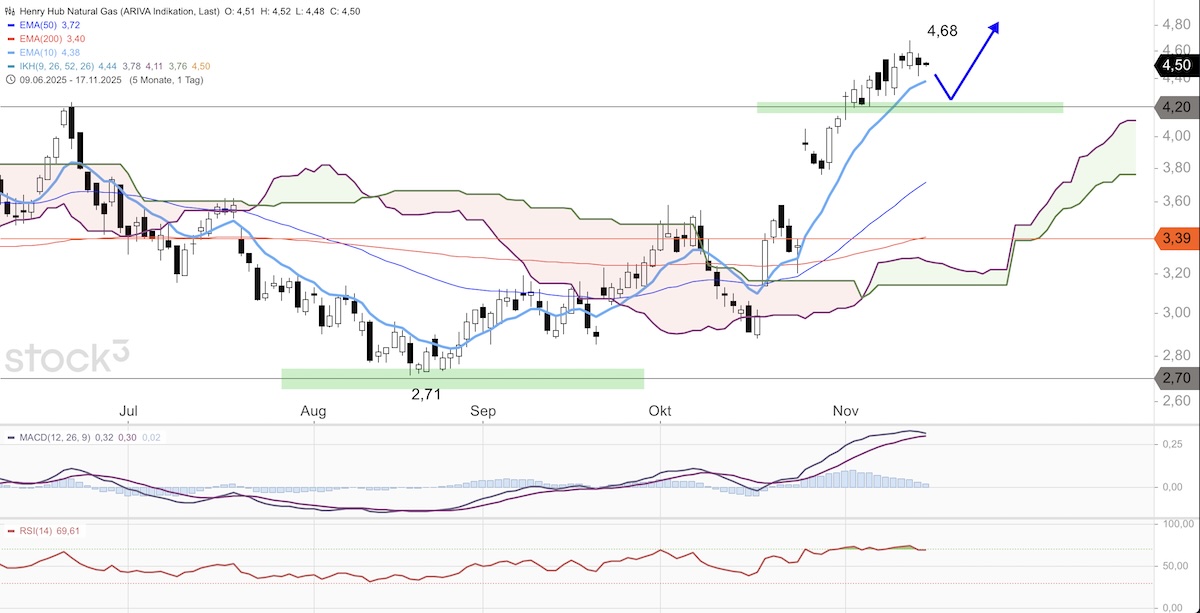Toggle the EMA(50) indicator label
1200x613 pixels.
[x=38, y=23]
